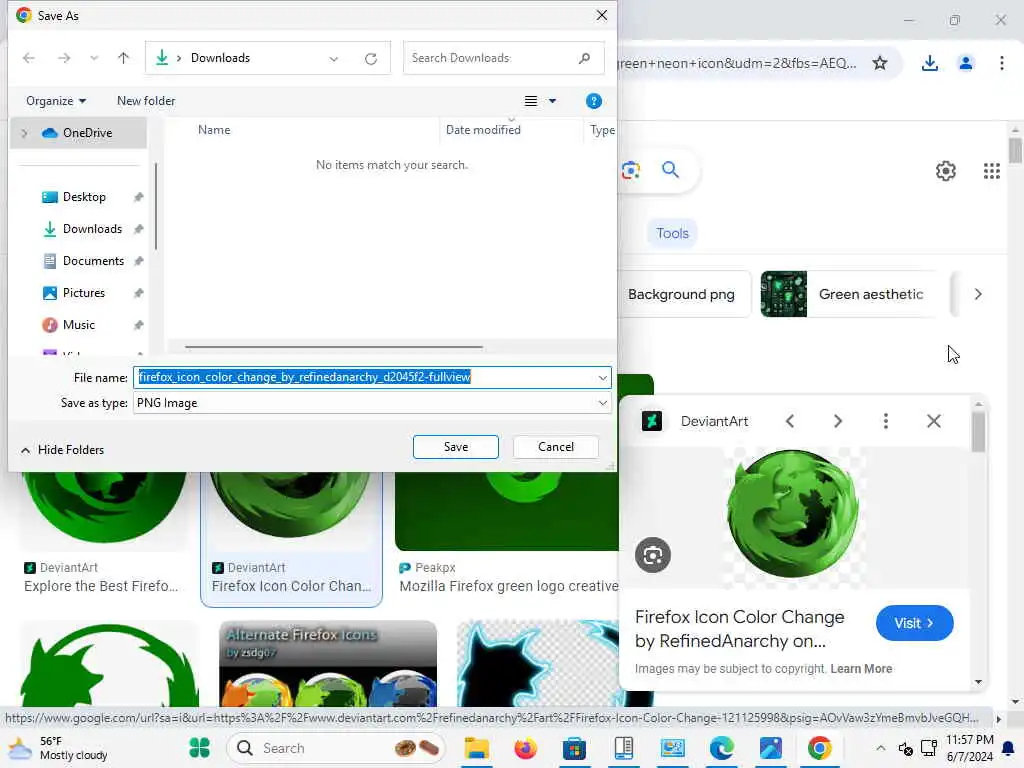
Task: Unpin Desktop via its pin icon
Action: pos(138,197)
